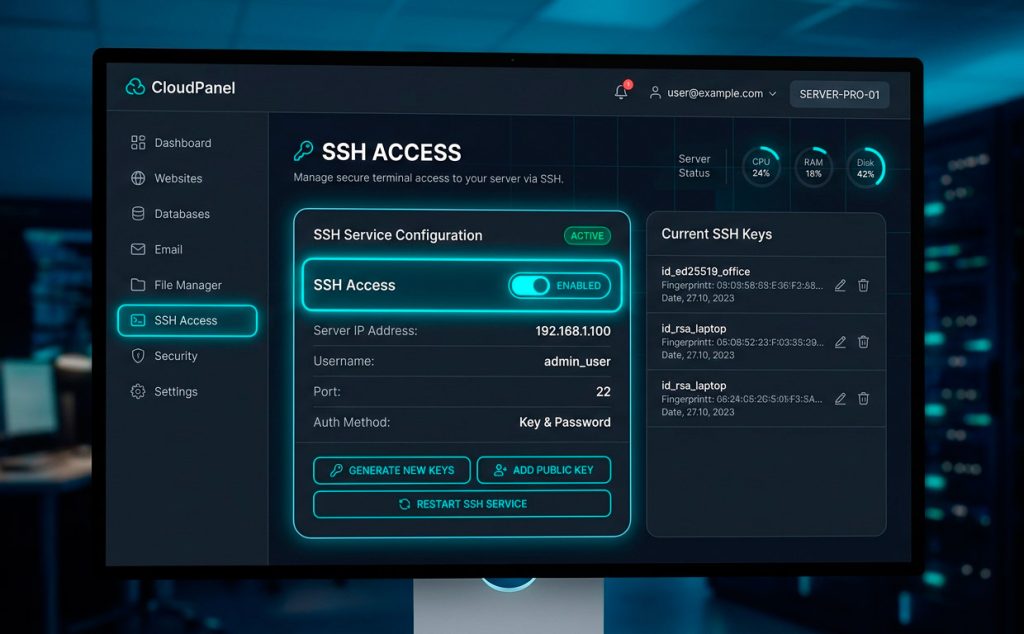Select the Websites globe icon
The height and width of the screenshot is (634, 1024).
point(137,178)
